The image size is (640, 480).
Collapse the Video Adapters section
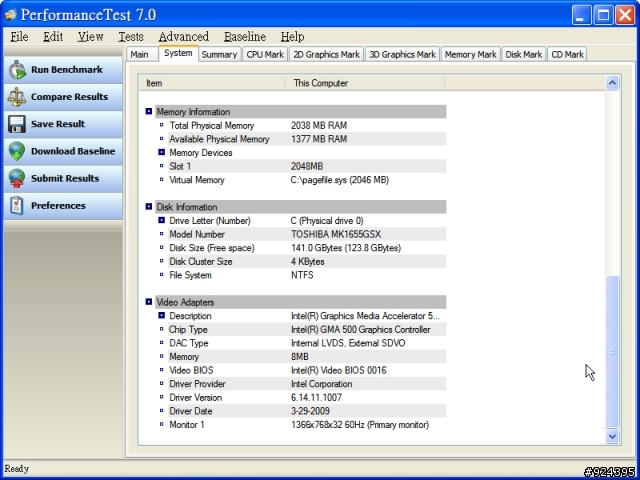click(149, 302)
